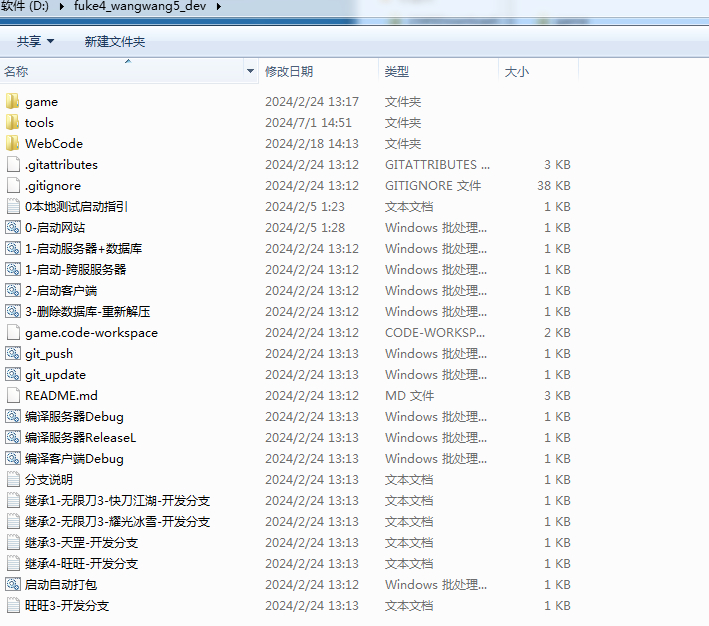The image size is (709, 626).
Task: Sort files by 修改日期 column header
Action: [x=289, y=72]
